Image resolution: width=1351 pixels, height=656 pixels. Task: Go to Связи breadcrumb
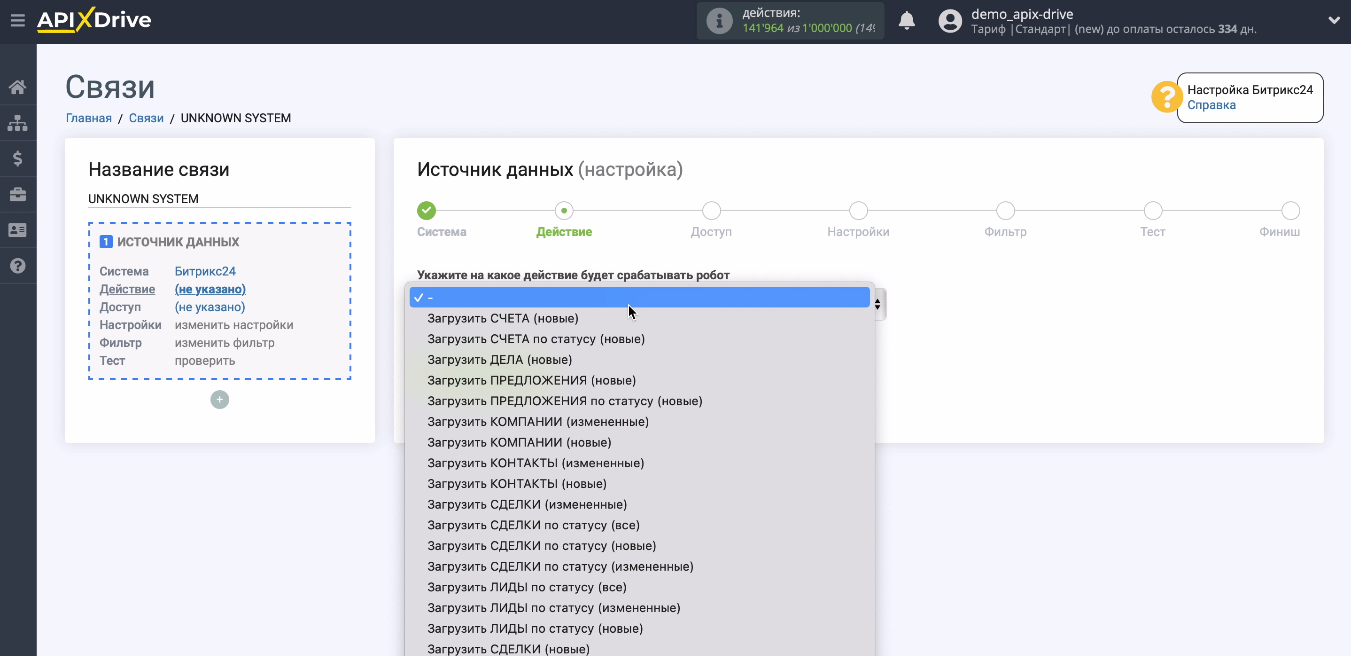(146, 118)
